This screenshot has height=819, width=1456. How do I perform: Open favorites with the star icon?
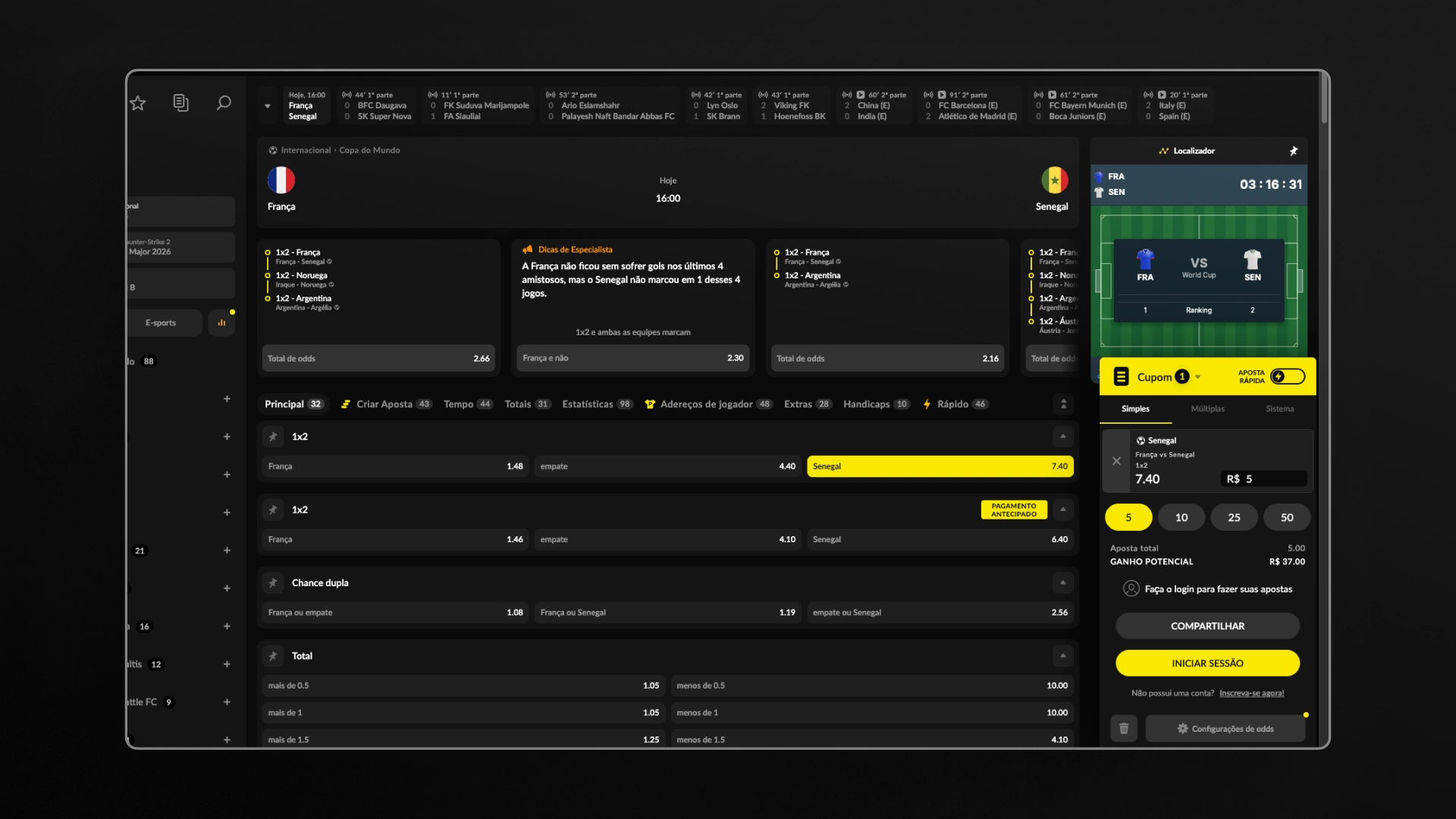[137, 103]
